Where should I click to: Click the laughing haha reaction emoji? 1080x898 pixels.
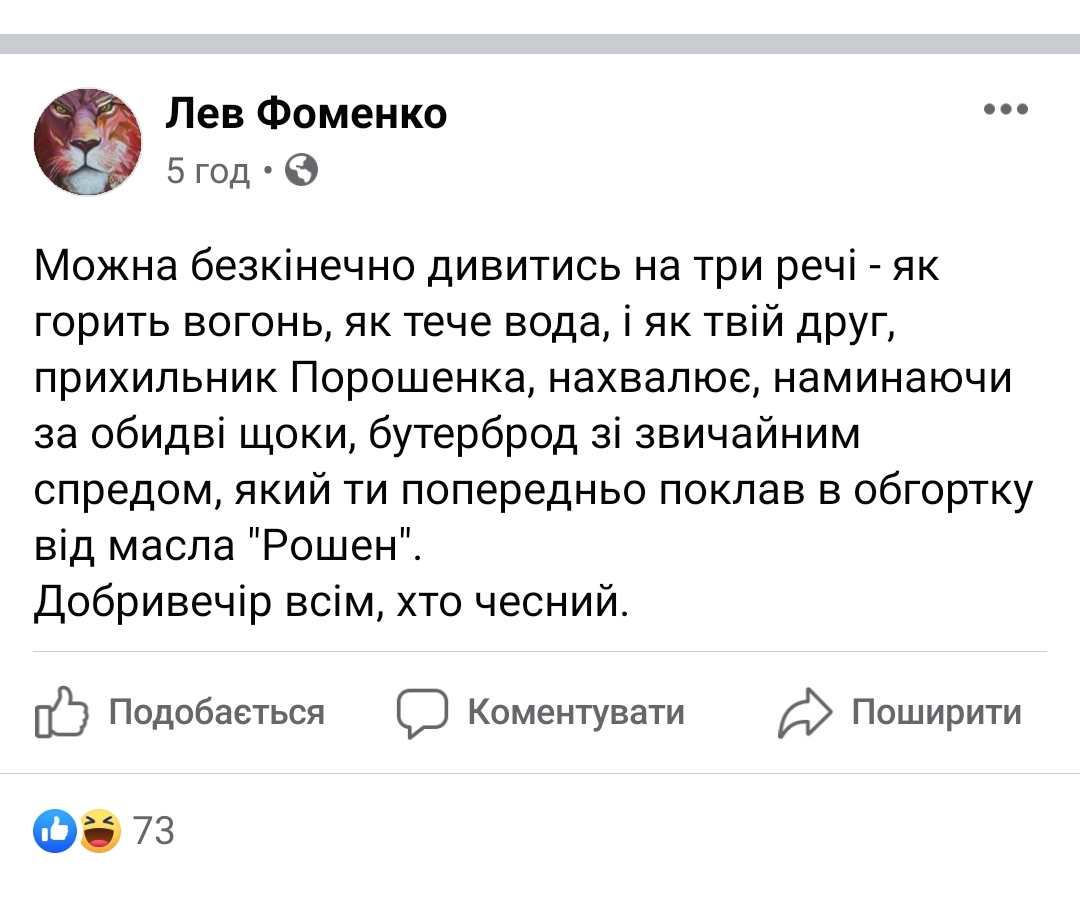pyautogui.click(x=100, y=831)
